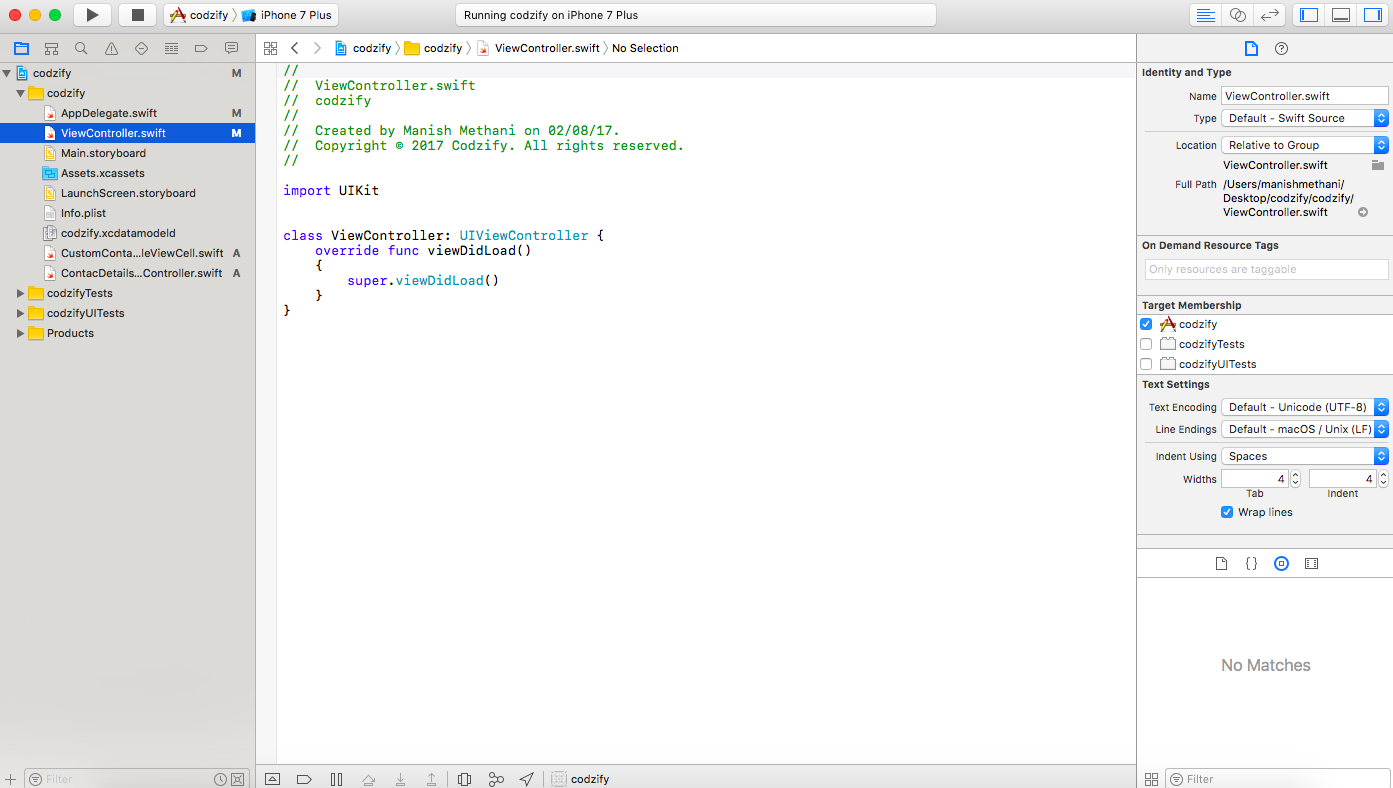Select the codzify scheme in toolbar
Image resolution: width=1393 pixels, height=788 pixels.
[x=199, y=15]
